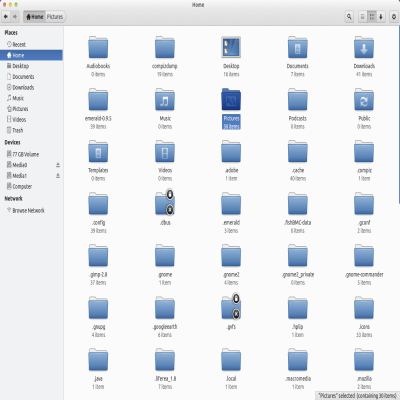Screen dimensions: 400x400
Task: Open the search magnifier button
Action: pyautogui.click(x=349, y=16)
